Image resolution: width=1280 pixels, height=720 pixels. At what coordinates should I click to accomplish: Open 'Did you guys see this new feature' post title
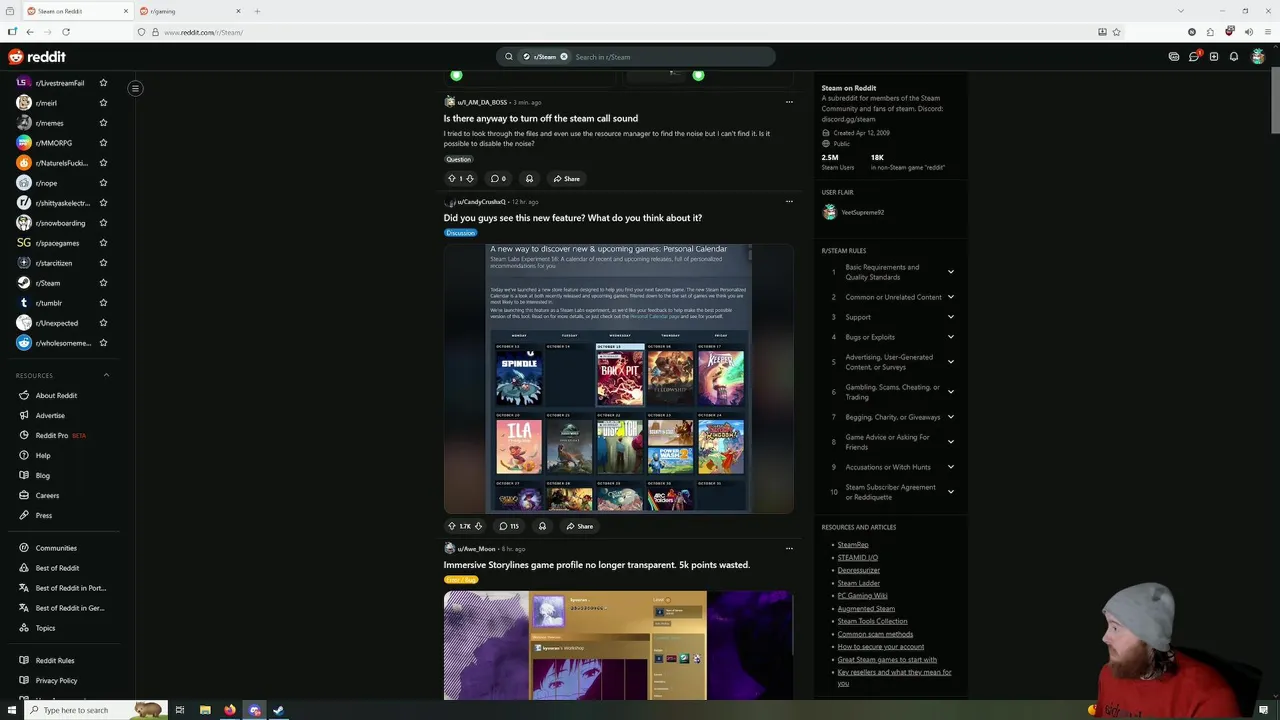click(573, 218)
